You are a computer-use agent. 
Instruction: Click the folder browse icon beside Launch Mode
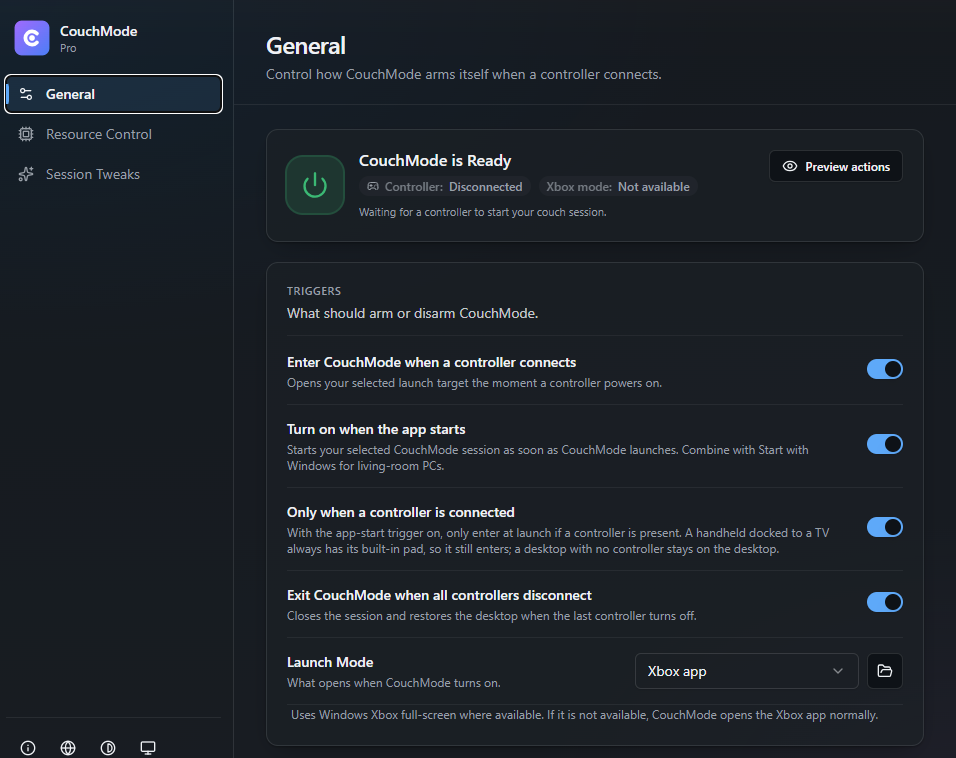[885, 671]
